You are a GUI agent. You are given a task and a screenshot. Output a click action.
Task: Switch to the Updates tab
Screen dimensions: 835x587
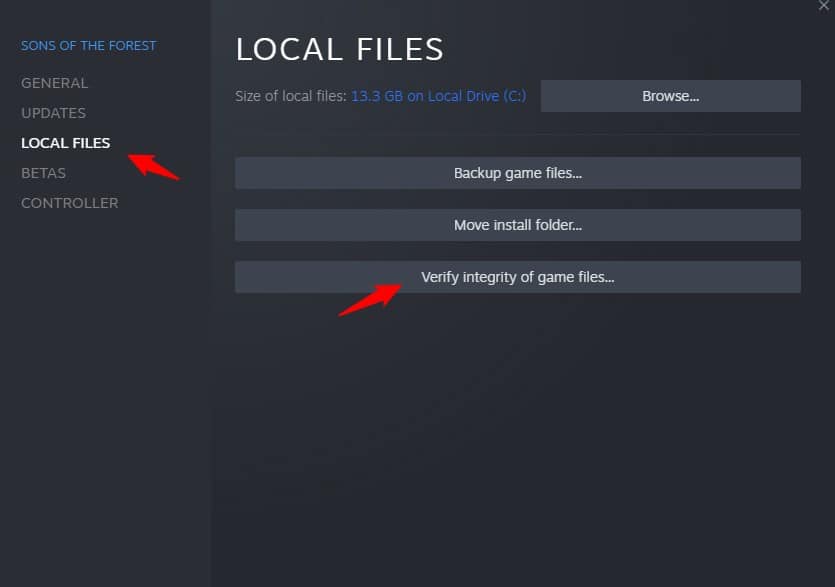pyautogui.click(x=53, y=113)
